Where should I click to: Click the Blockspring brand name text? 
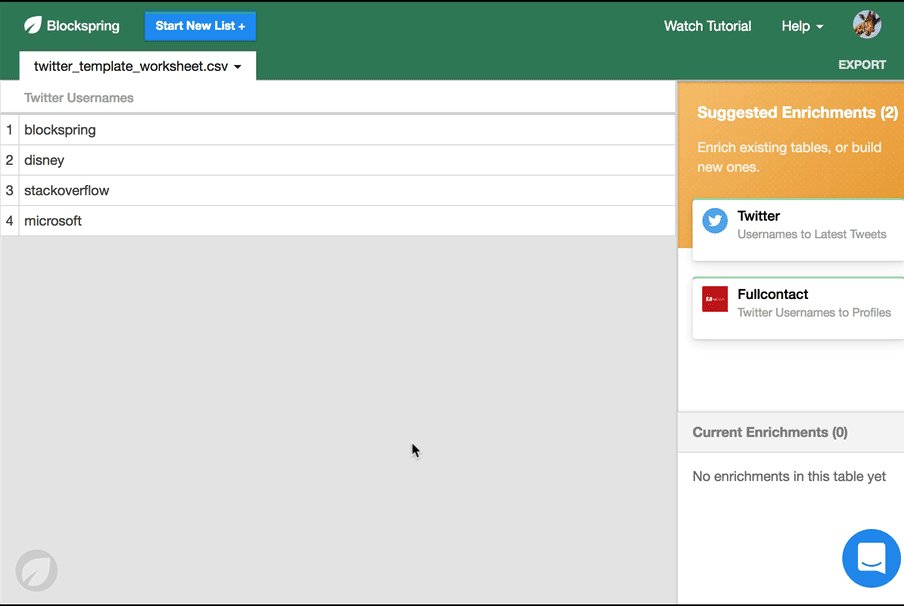click(83, 26)
